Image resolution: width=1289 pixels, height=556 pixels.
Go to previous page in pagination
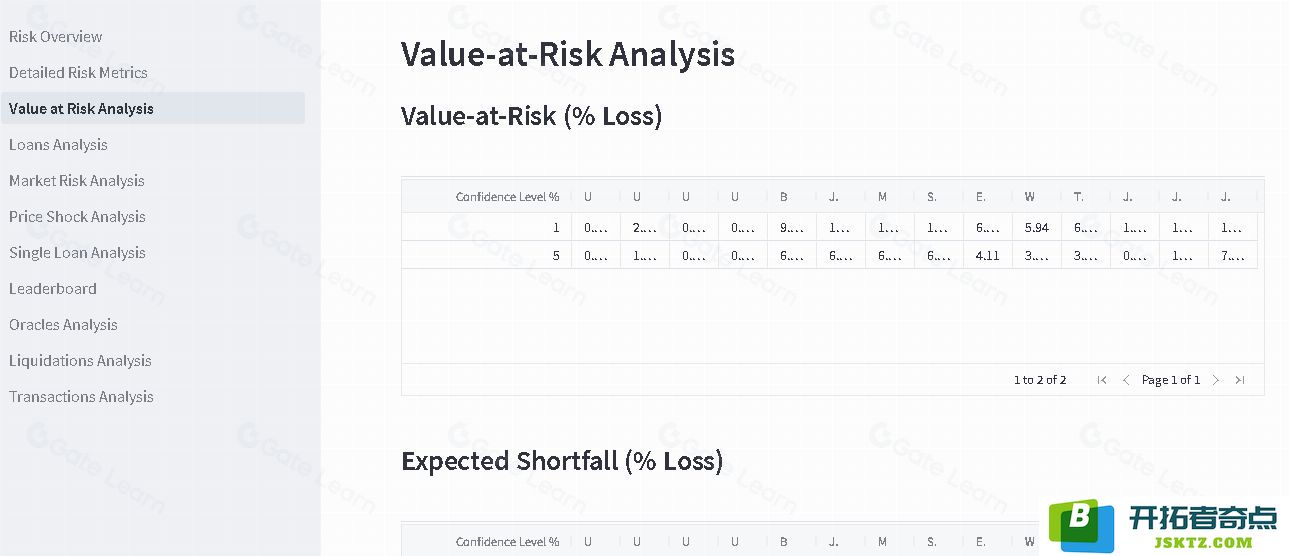point(1126,380)
